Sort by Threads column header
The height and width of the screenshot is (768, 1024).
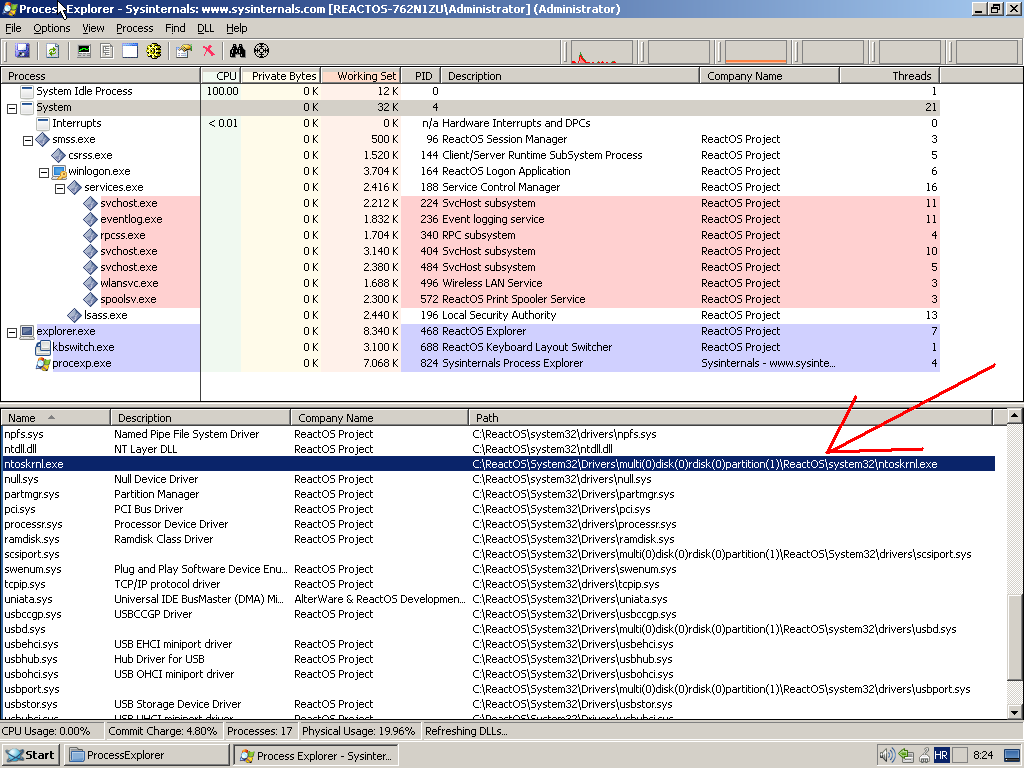pos(889,76)
